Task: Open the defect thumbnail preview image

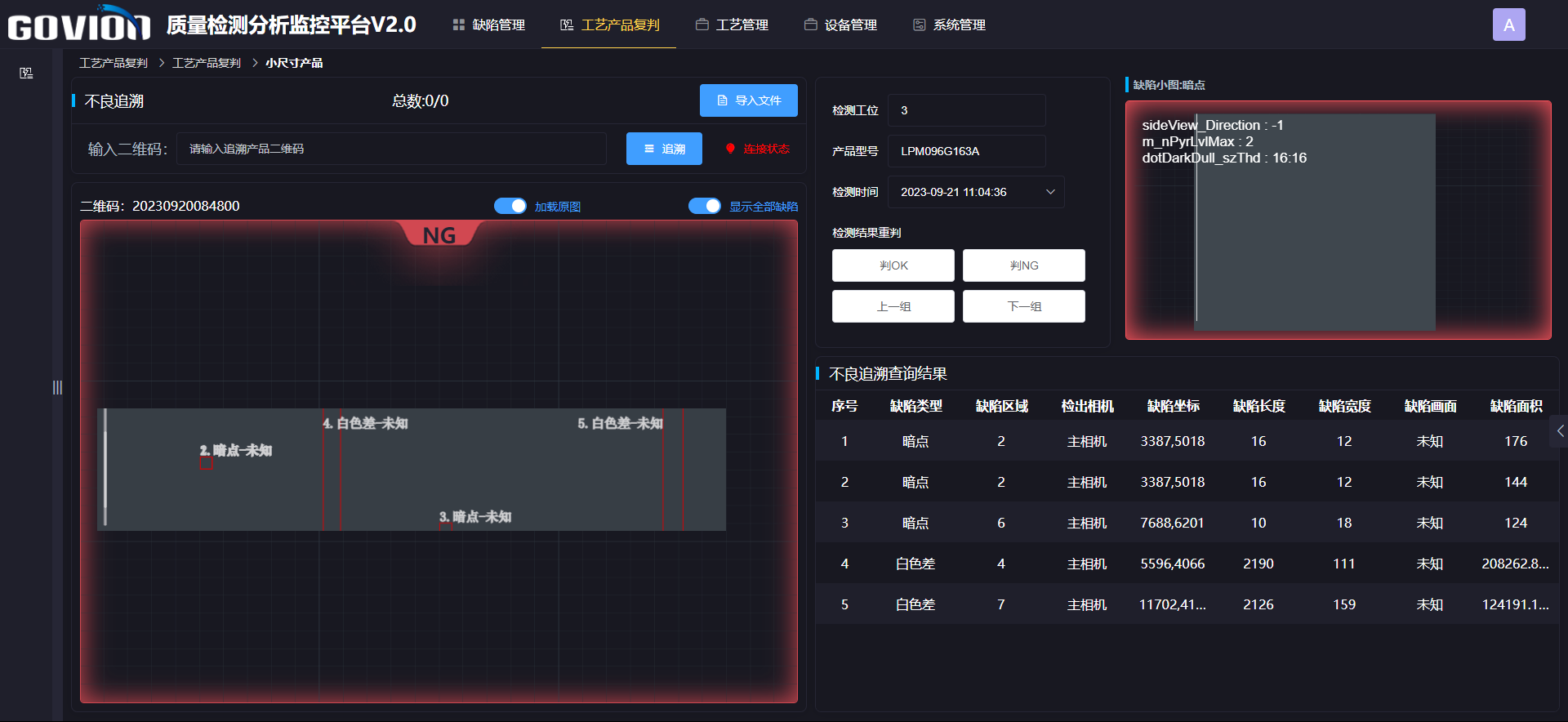Action: point(1338,221)
